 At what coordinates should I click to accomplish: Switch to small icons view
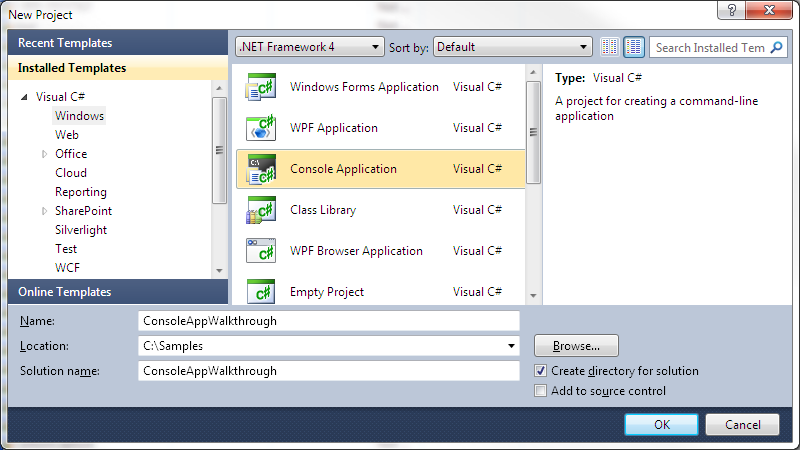click(609, 47)
